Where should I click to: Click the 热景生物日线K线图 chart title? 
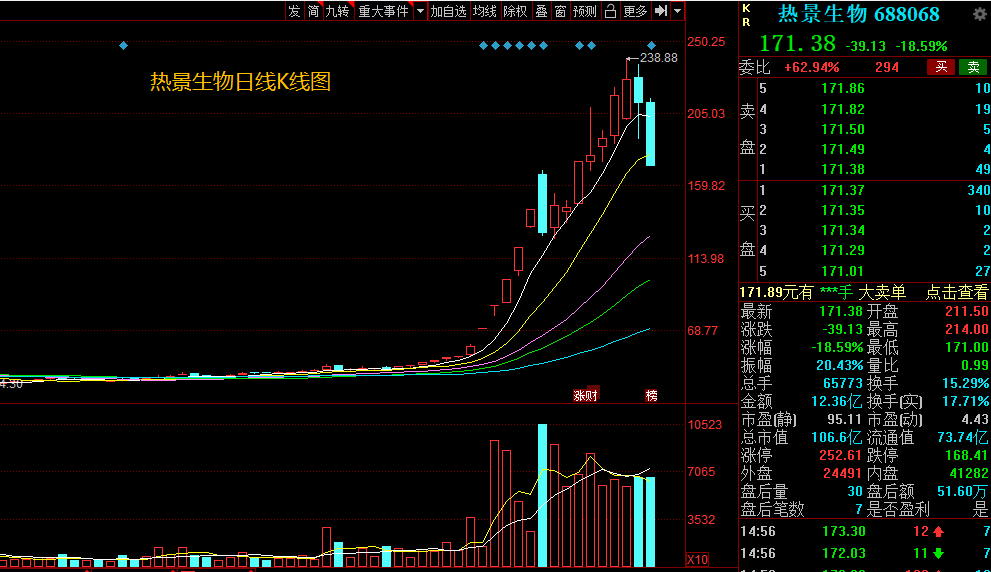[x=240, y=82]
